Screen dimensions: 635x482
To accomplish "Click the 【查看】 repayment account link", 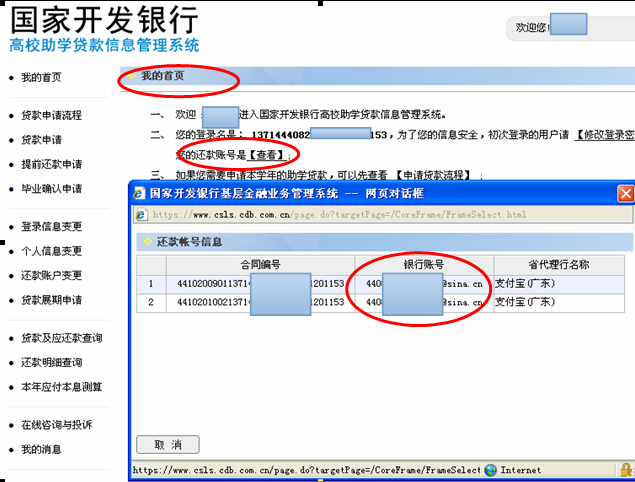I will [267, 155].
